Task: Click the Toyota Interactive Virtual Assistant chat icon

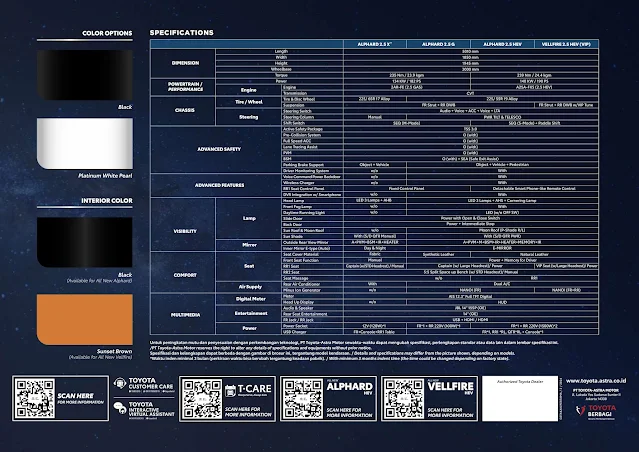Action: pos(120,408)
